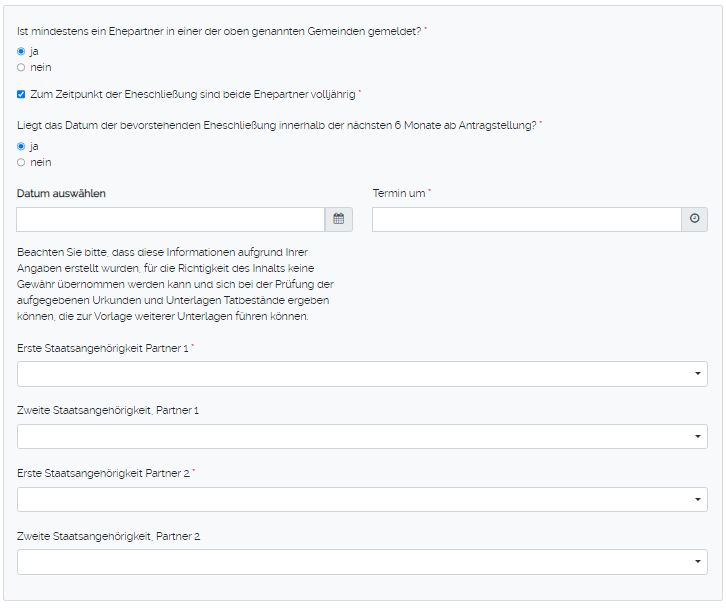Select 'nein' for Ehepartner gemeldet question
The height and width of the screenshot is (608, 726).
pos(21,67)
